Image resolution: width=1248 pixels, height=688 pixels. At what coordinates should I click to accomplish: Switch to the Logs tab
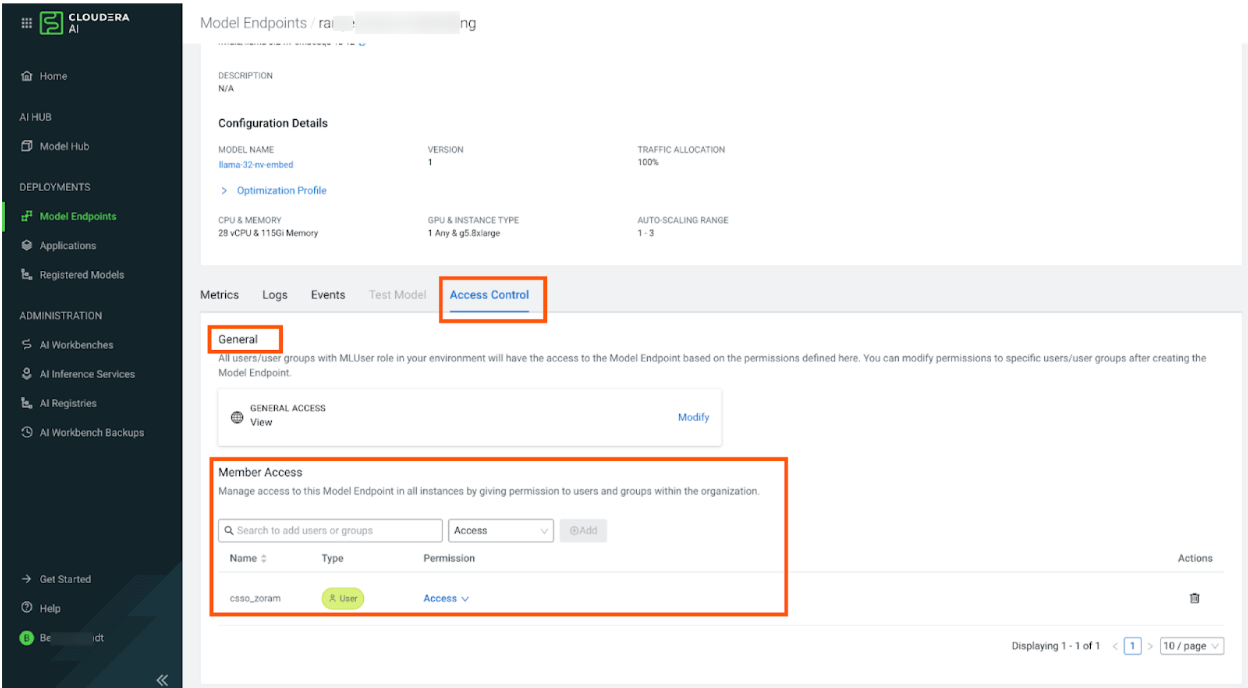coord(275,295)
